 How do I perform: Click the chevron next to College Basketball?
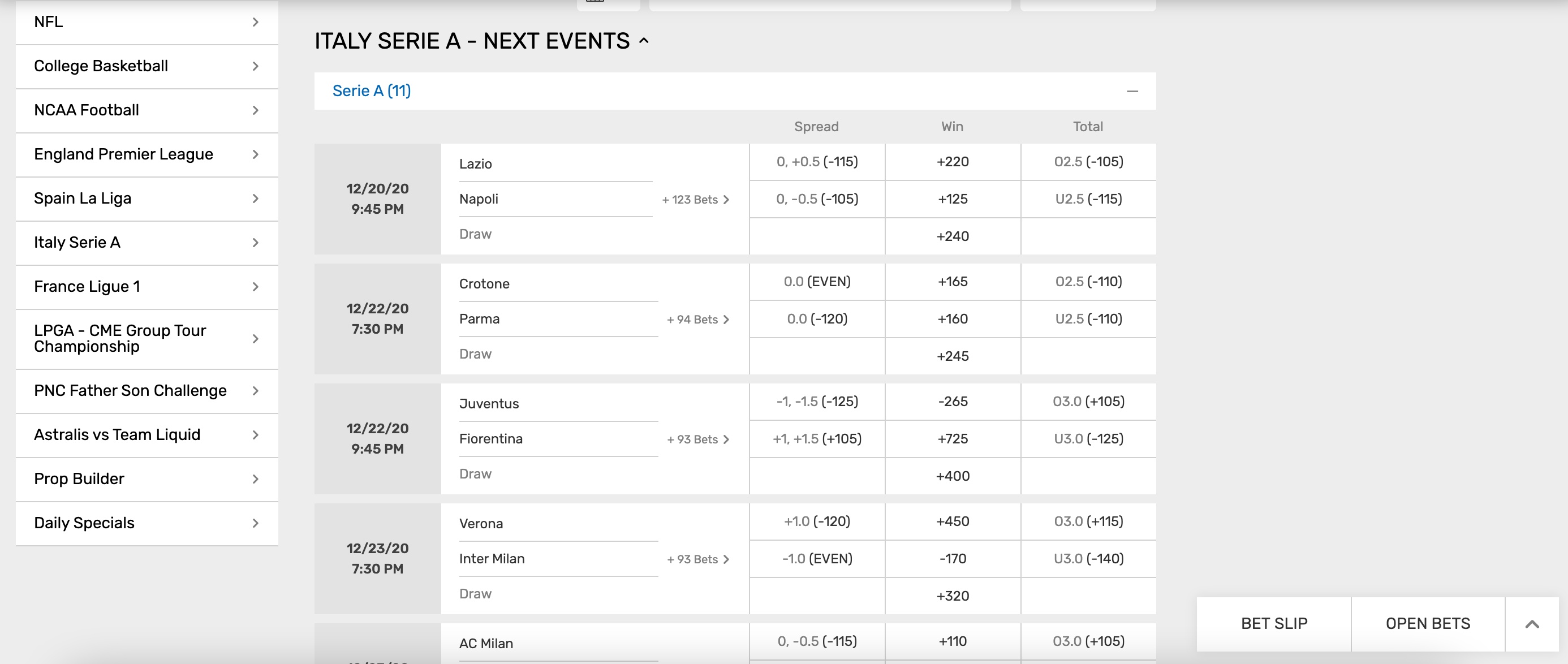(256, 66)
